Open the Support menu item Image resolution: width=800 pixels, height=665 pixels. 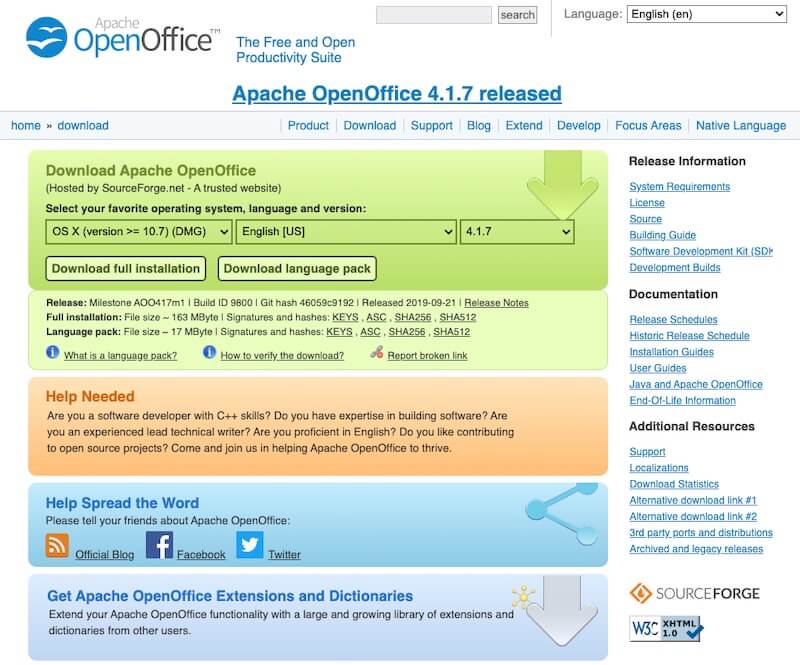(432, 126)
